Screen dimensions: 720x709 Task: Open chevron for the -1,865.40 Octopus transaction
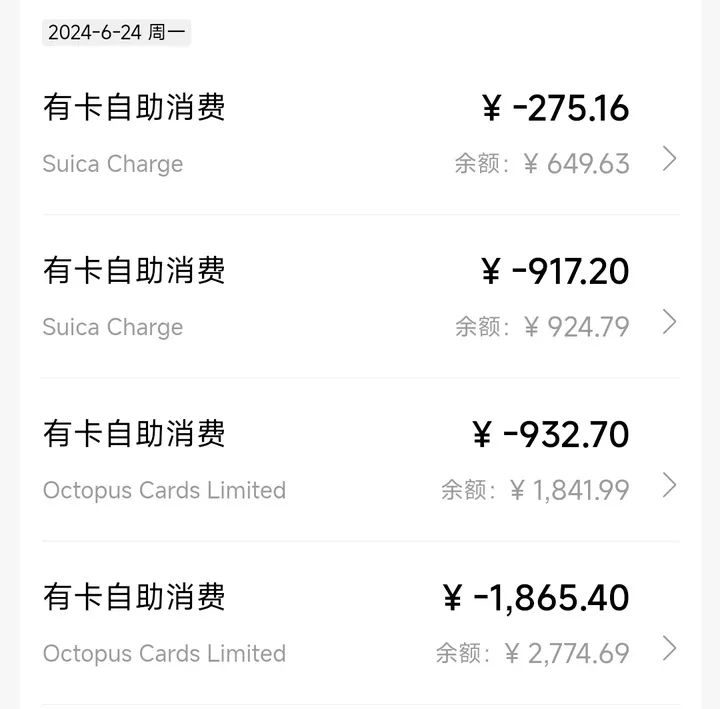point(670,648)
